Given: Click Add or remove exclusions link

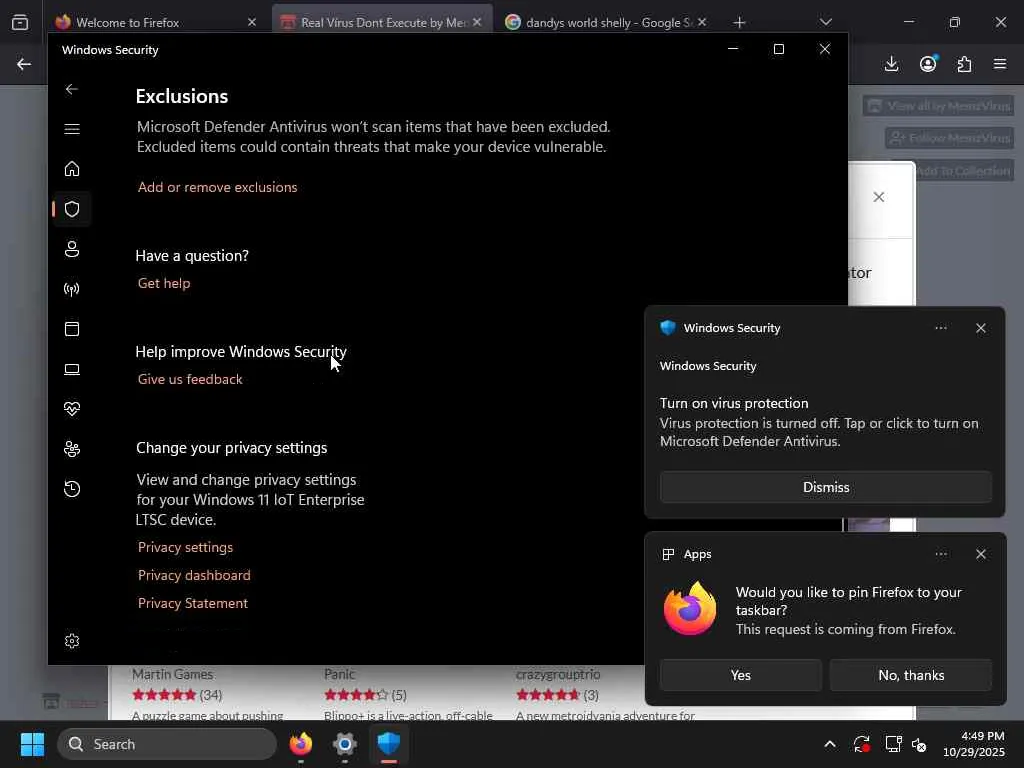Looking at the screenshot, I should coord(217,187).
